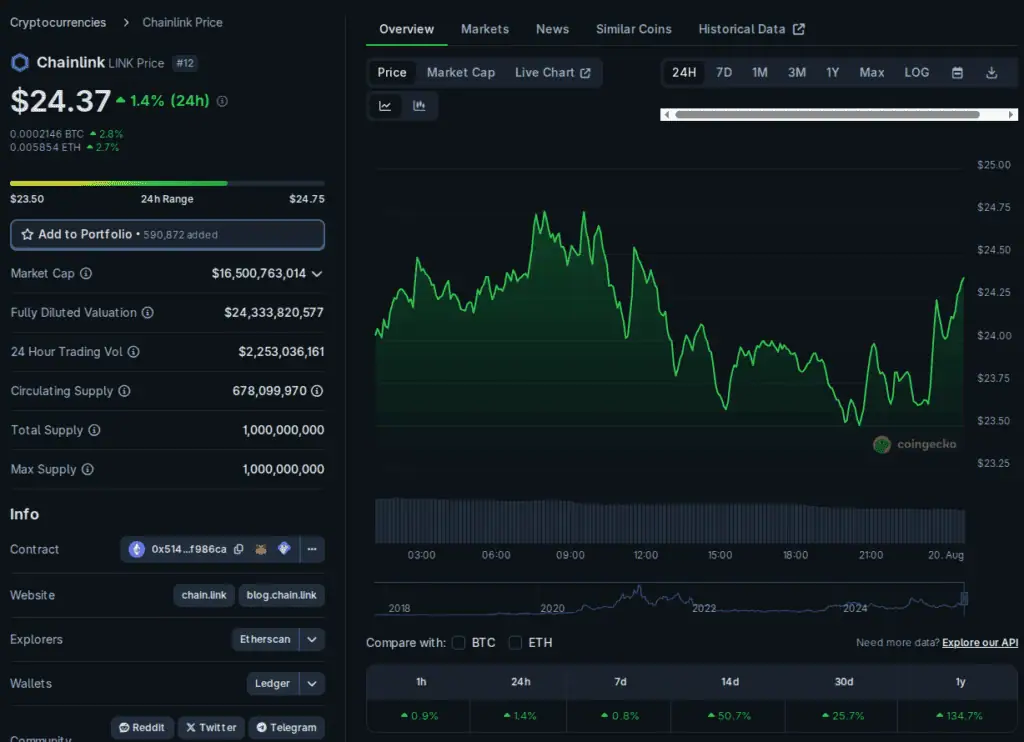
Task: Select the 3M time range
Action: pos(797,73)
